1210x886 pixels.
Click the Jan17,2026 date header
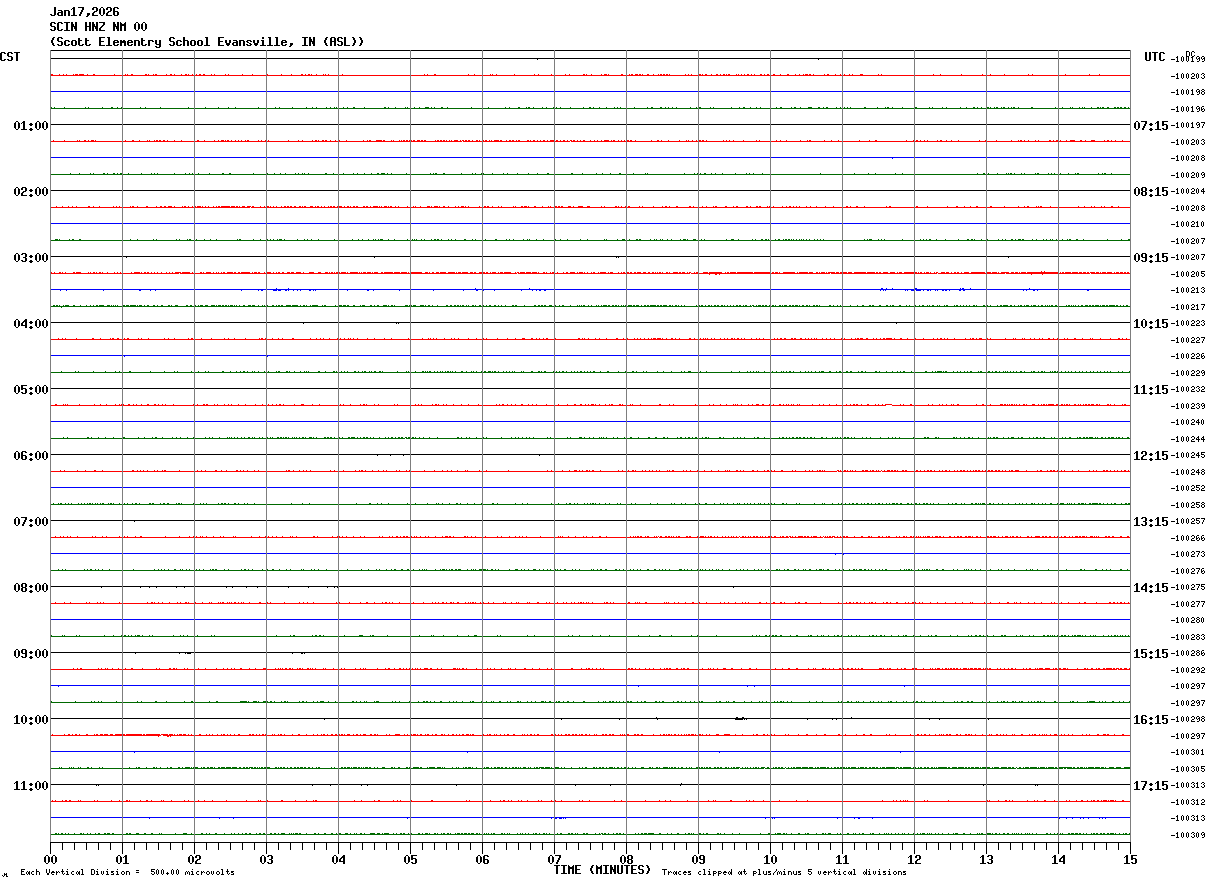click(x=85, y=12)
